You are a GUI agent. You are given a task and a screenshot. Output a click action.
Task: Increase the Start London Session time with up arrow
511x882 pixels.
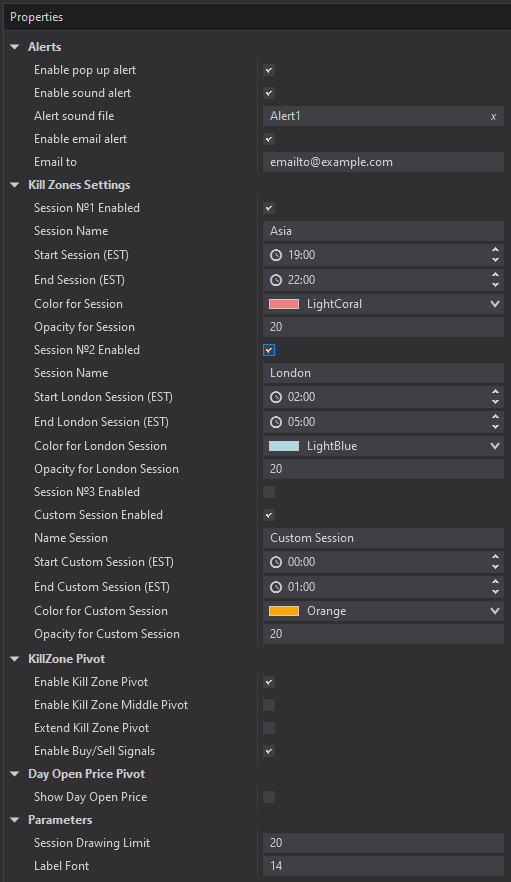tap(495, 392)
